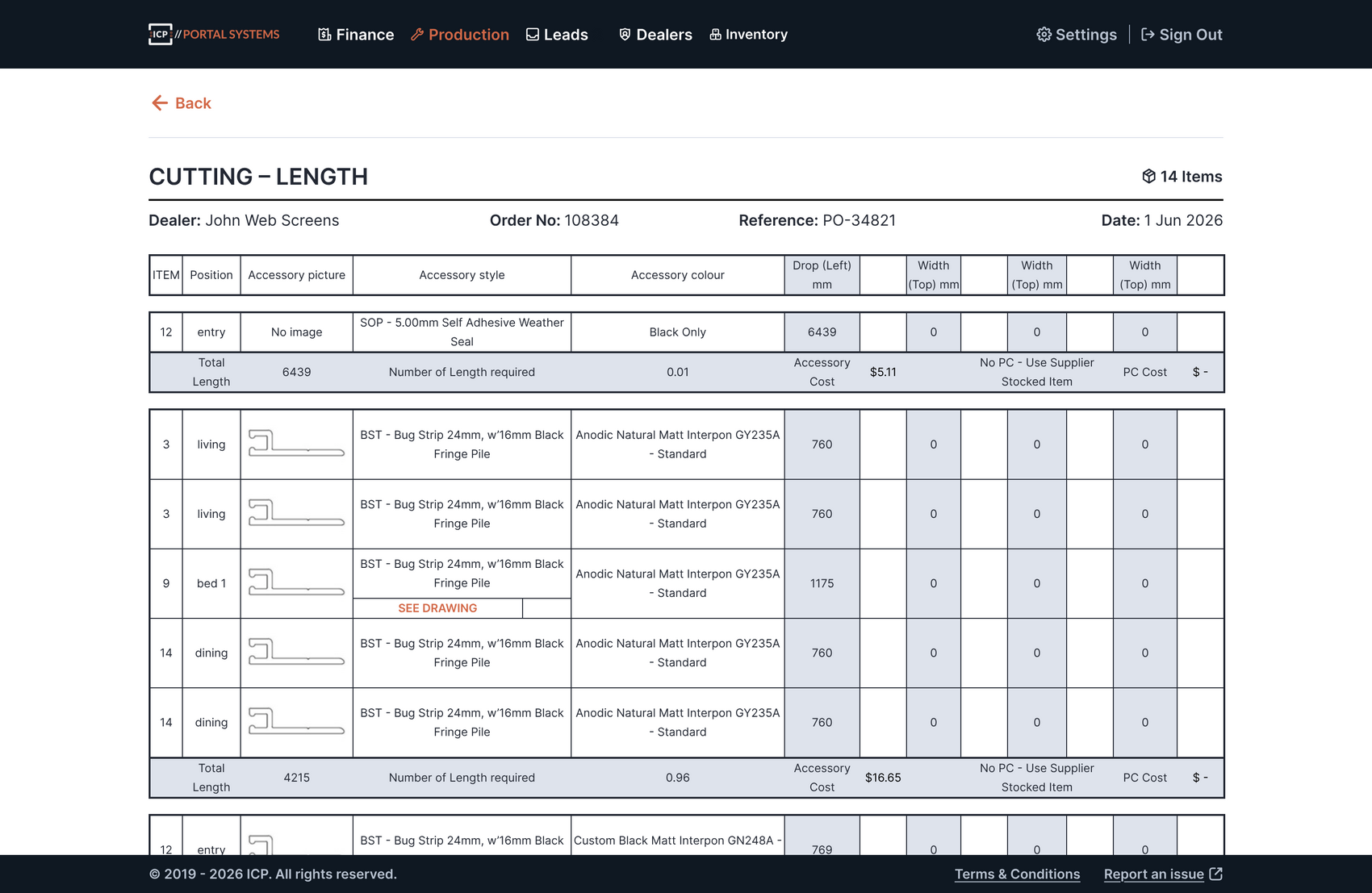Click the Accessory Cost value $5.11
Screen dimensions: 1372x893
click(883, 372)
